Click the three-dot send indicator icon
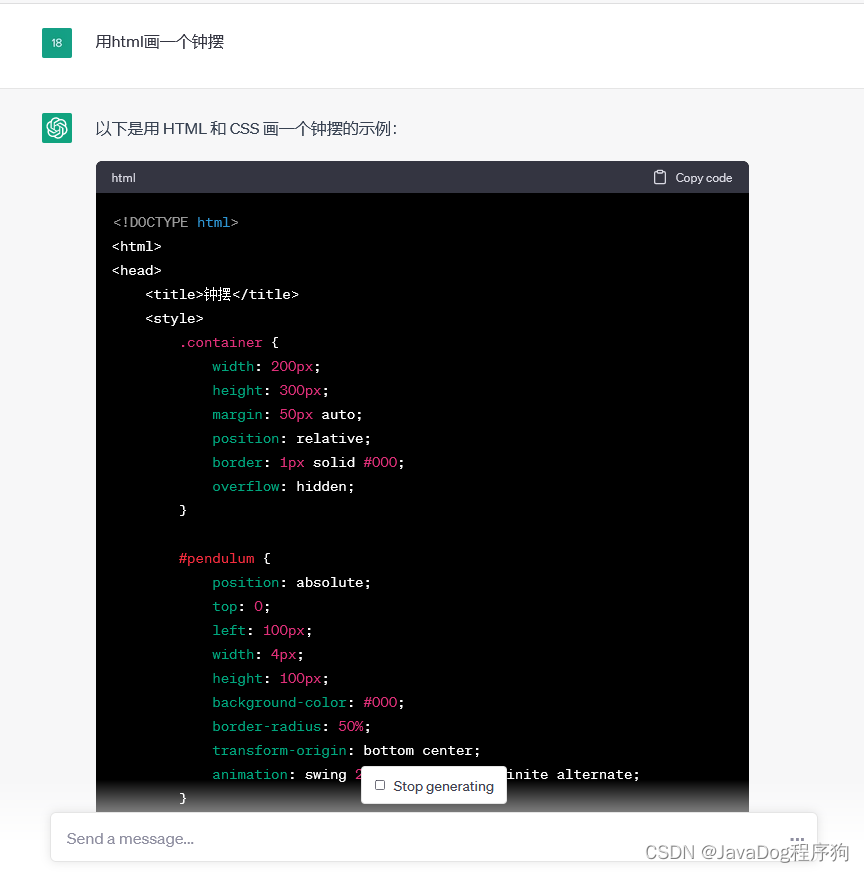This screenshot has height=872, width=864. coord(797,839)
